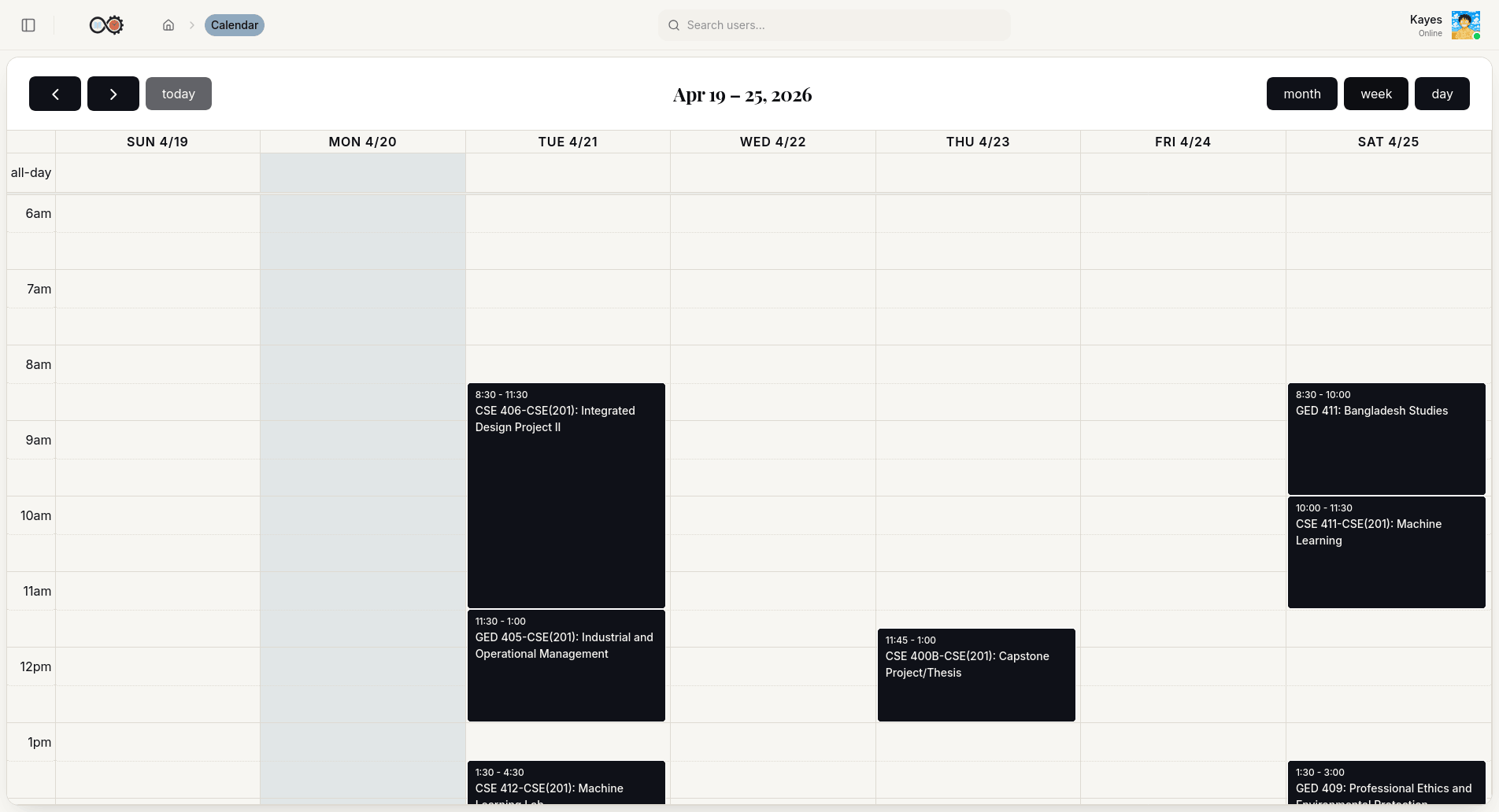
Task: Open CSE 411 Machine Learning event on Saturday
Action: click(1386, 552)
